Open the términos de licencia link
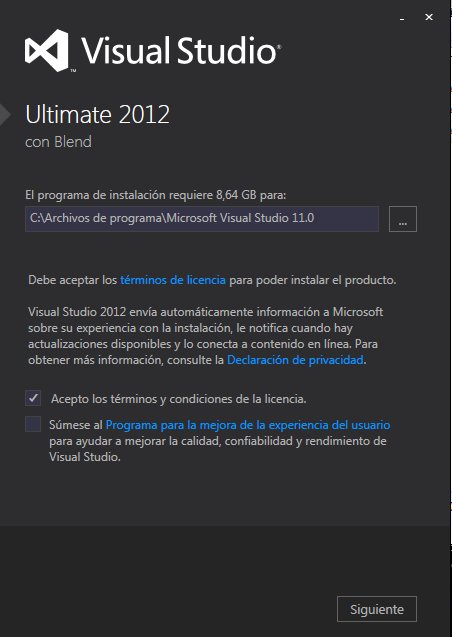The height and width of the screenshot is (637, 452). [173, 280]
